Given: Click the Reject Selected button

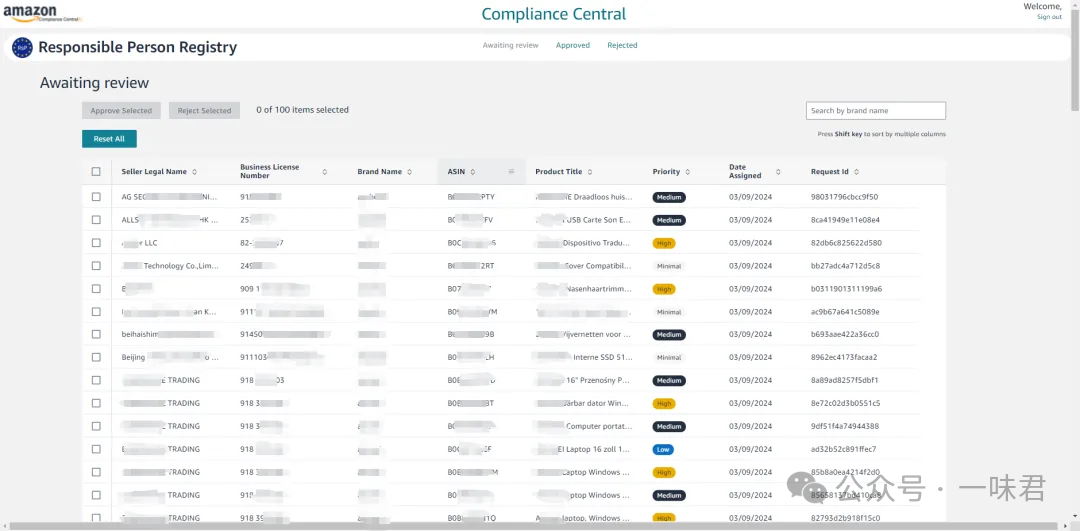Looking at the screenshot, I should [205, 110].
